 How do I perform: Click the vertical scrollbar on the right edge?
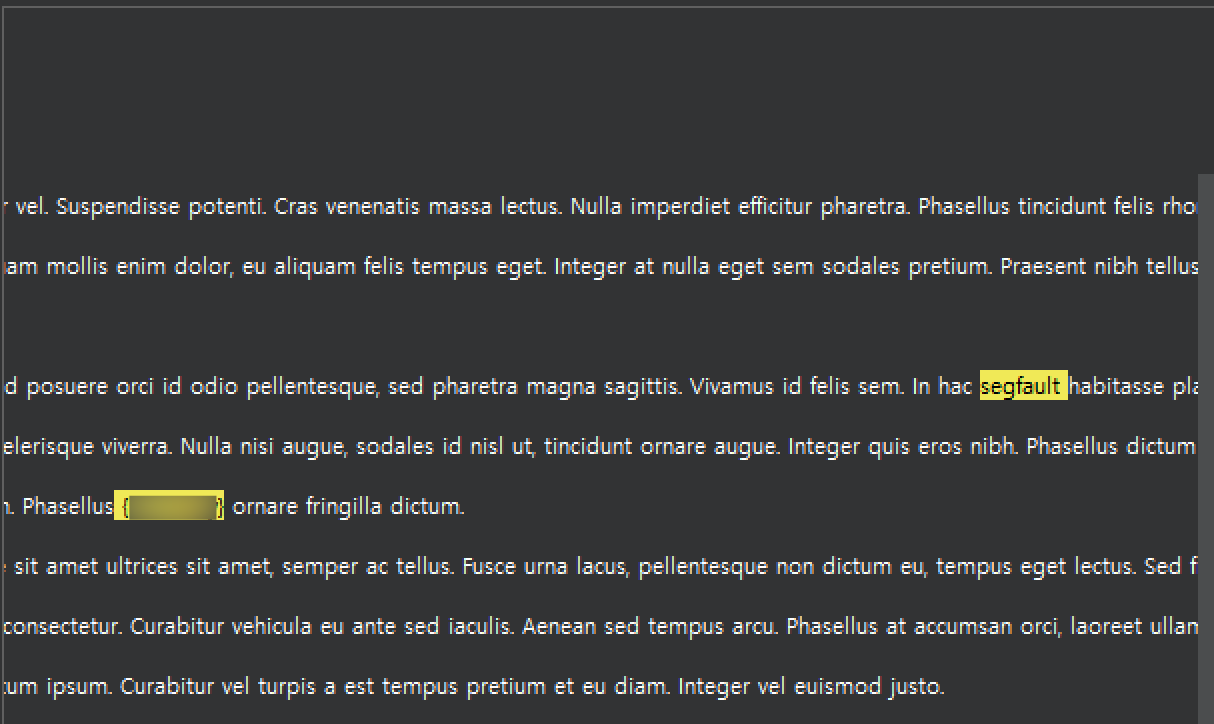point(1205,448)
